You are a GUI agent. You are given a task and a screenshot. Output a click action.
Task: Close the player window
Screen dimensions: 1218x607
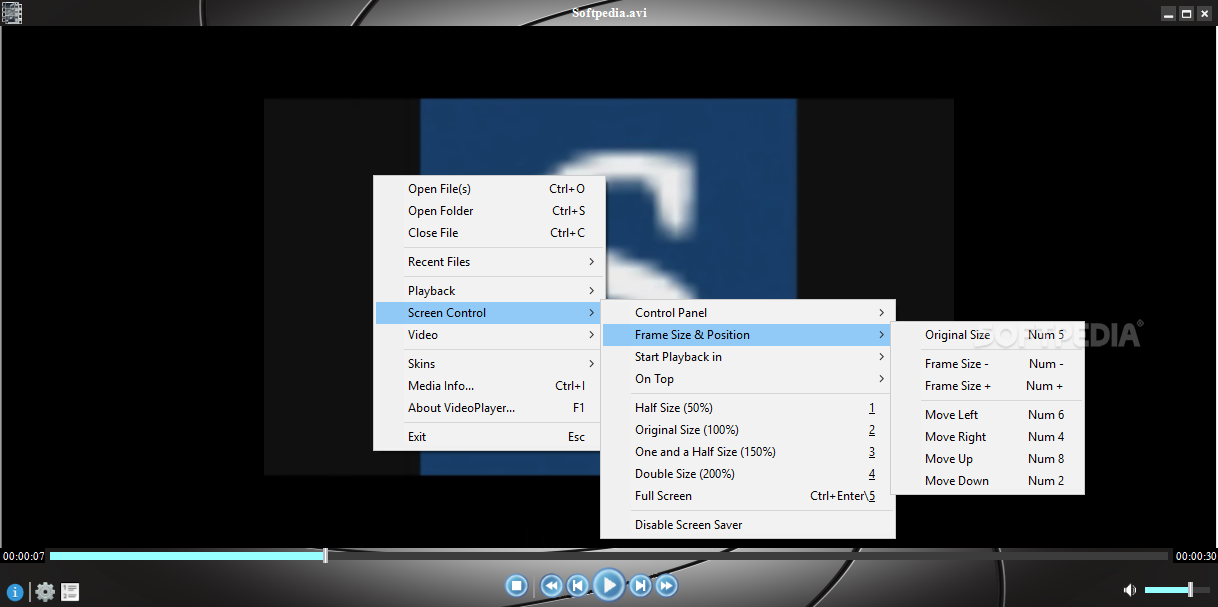(1205, 13)
